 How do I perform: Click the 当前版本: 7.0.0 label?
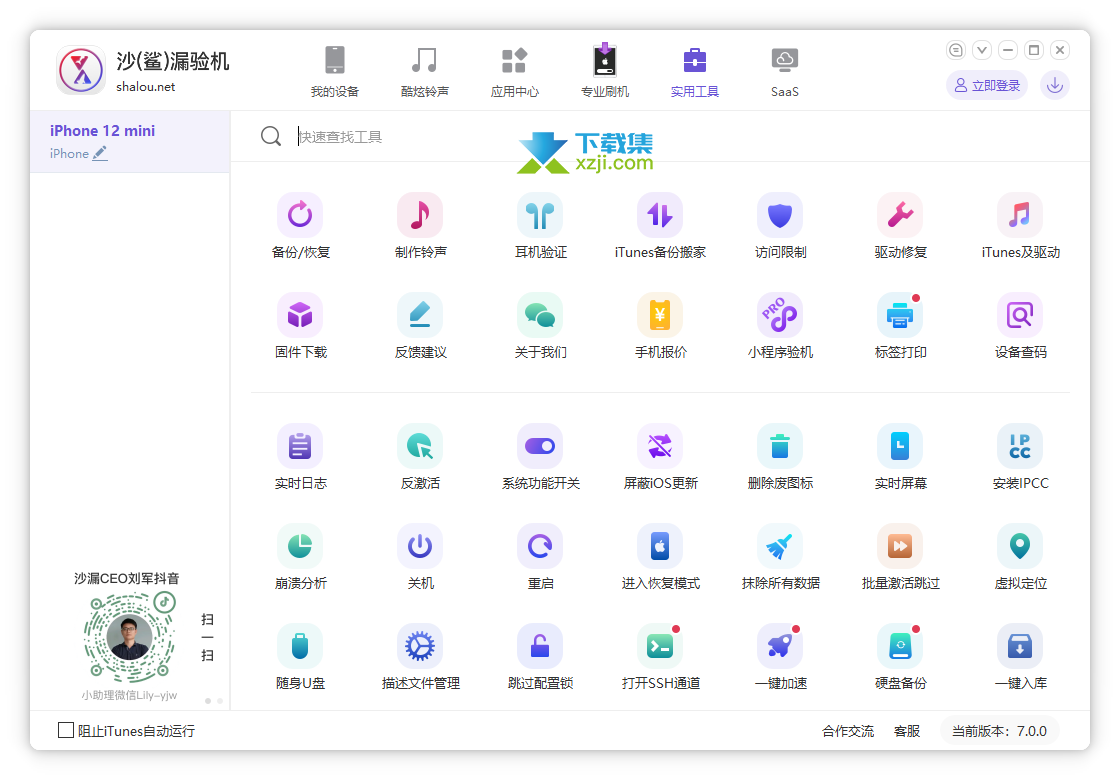pyautogui.click(x=999, y=731)
